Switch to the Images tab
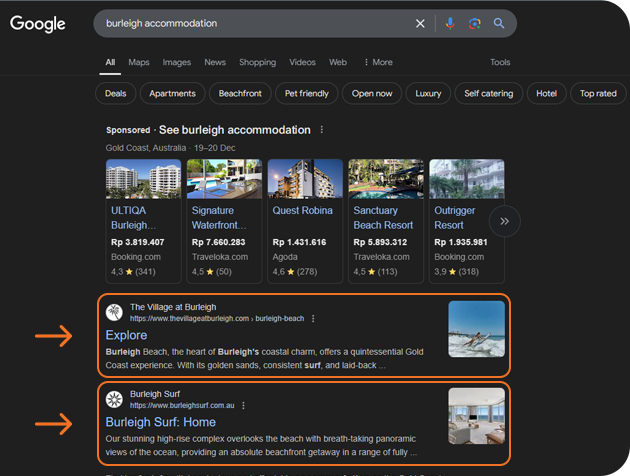This screenshot has width=630, height=476. coord(177,62)
